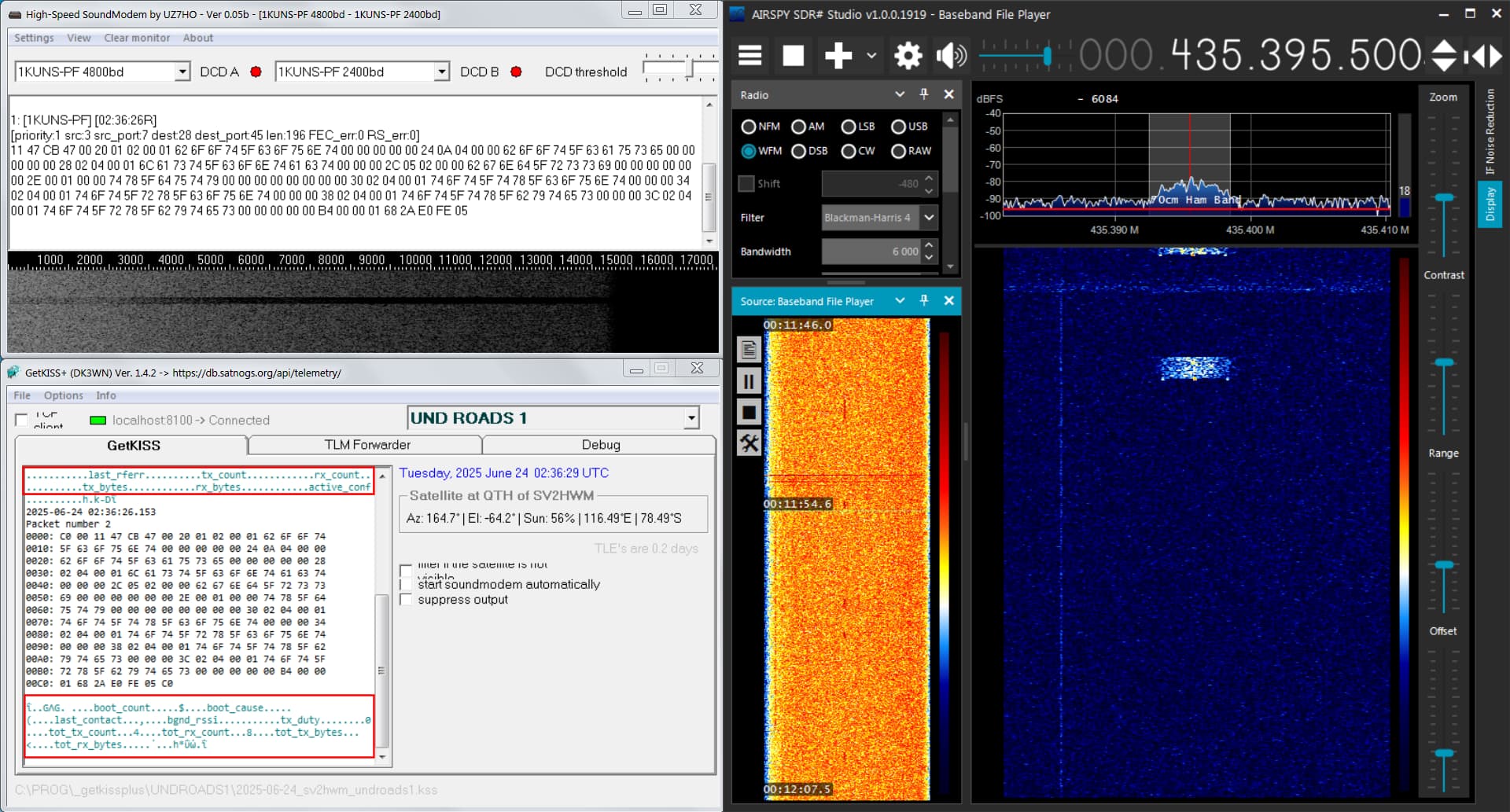Switch to the Debug tab
1510x812 pixels.
[x=601, y=445]
